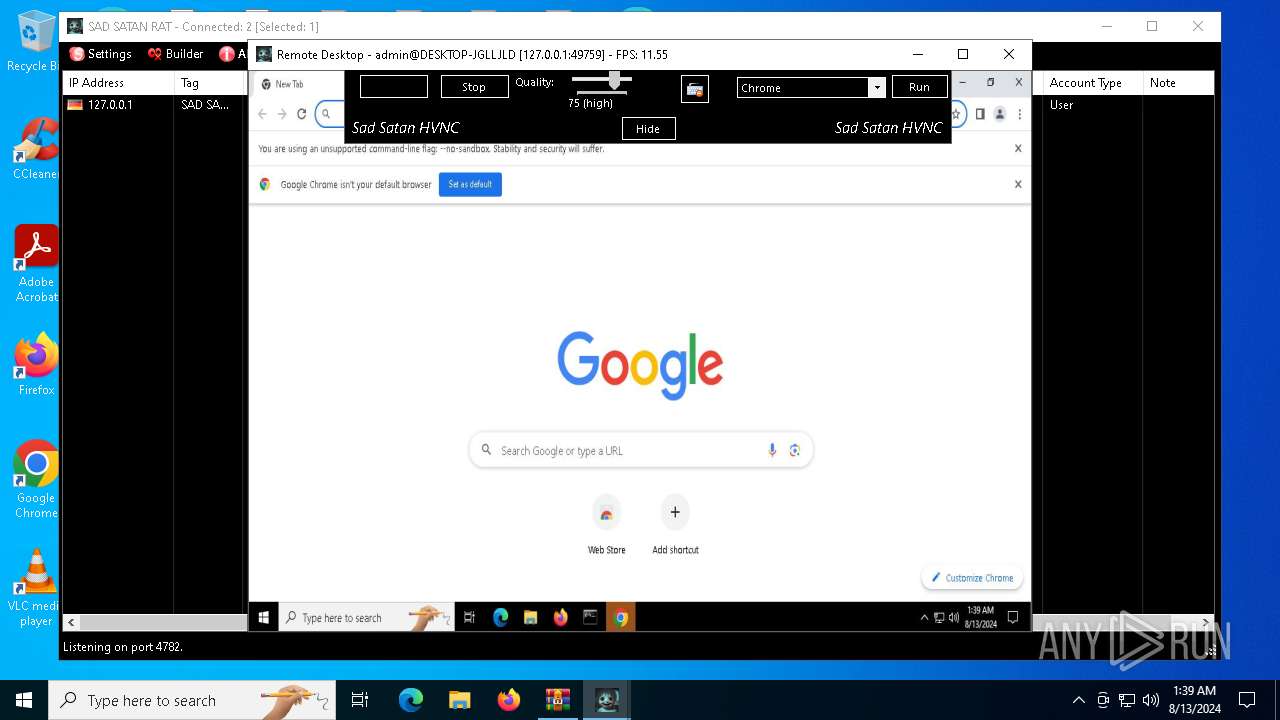Open the host volume control icon

1151,700
